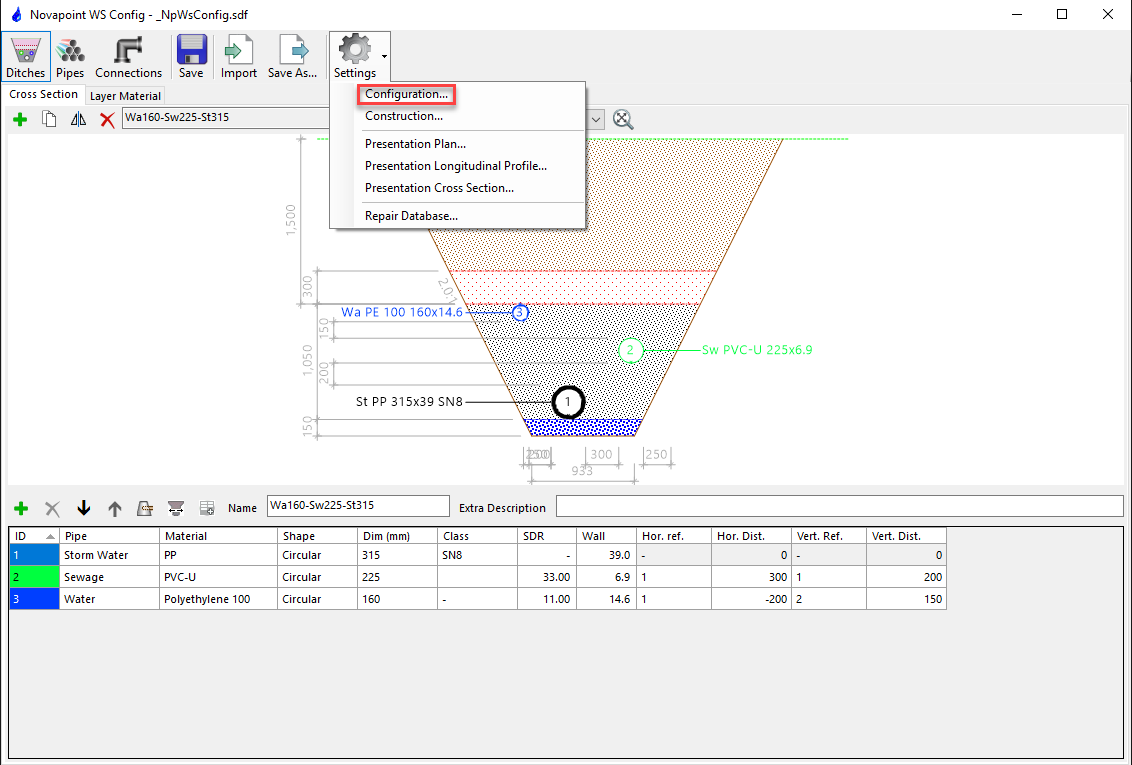
Task: Open the Ditches section in the toolbar
Action: [26, 56]
